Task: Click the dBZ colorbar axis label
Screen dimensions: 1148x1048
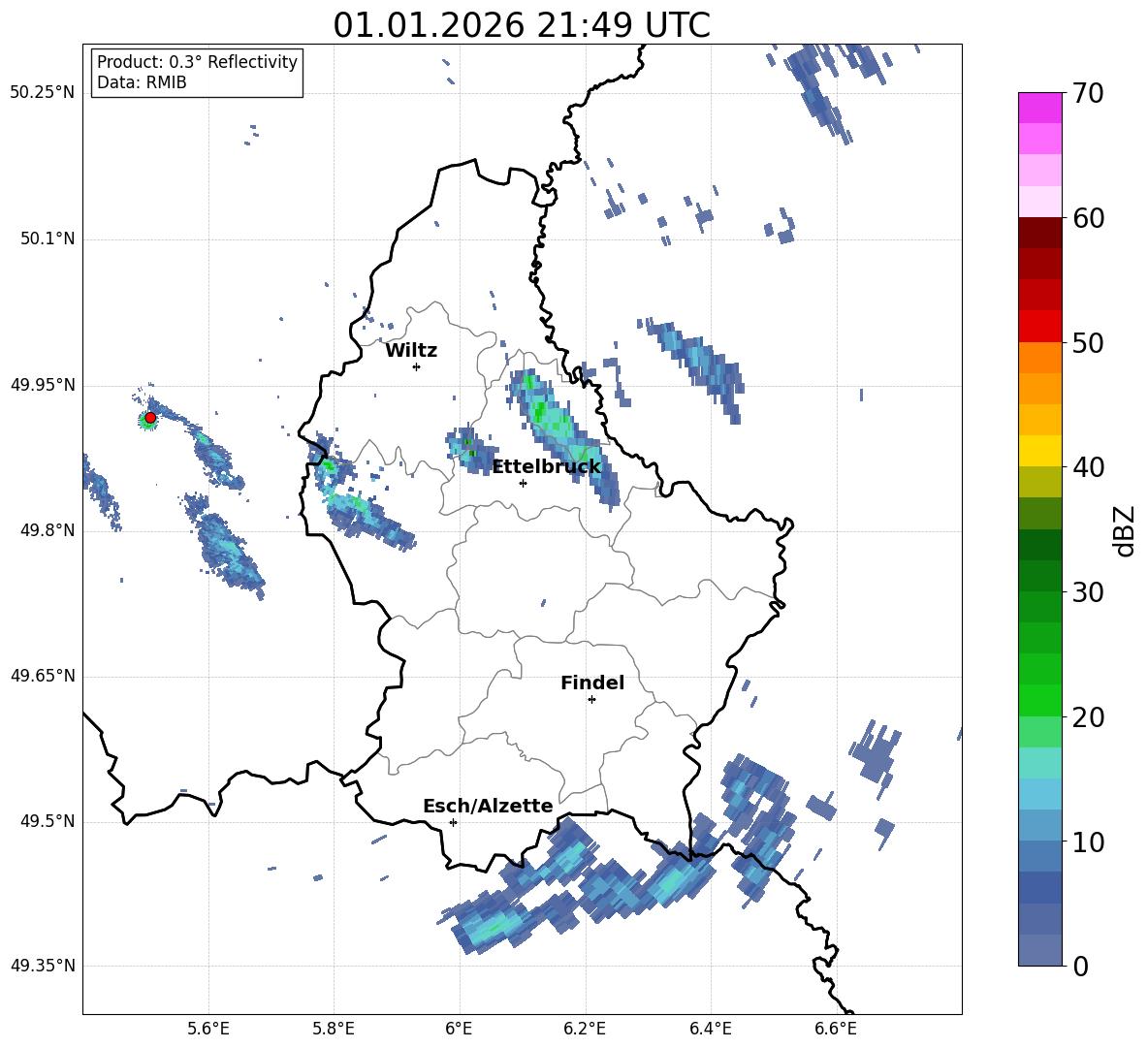Action: [1125, 531]
